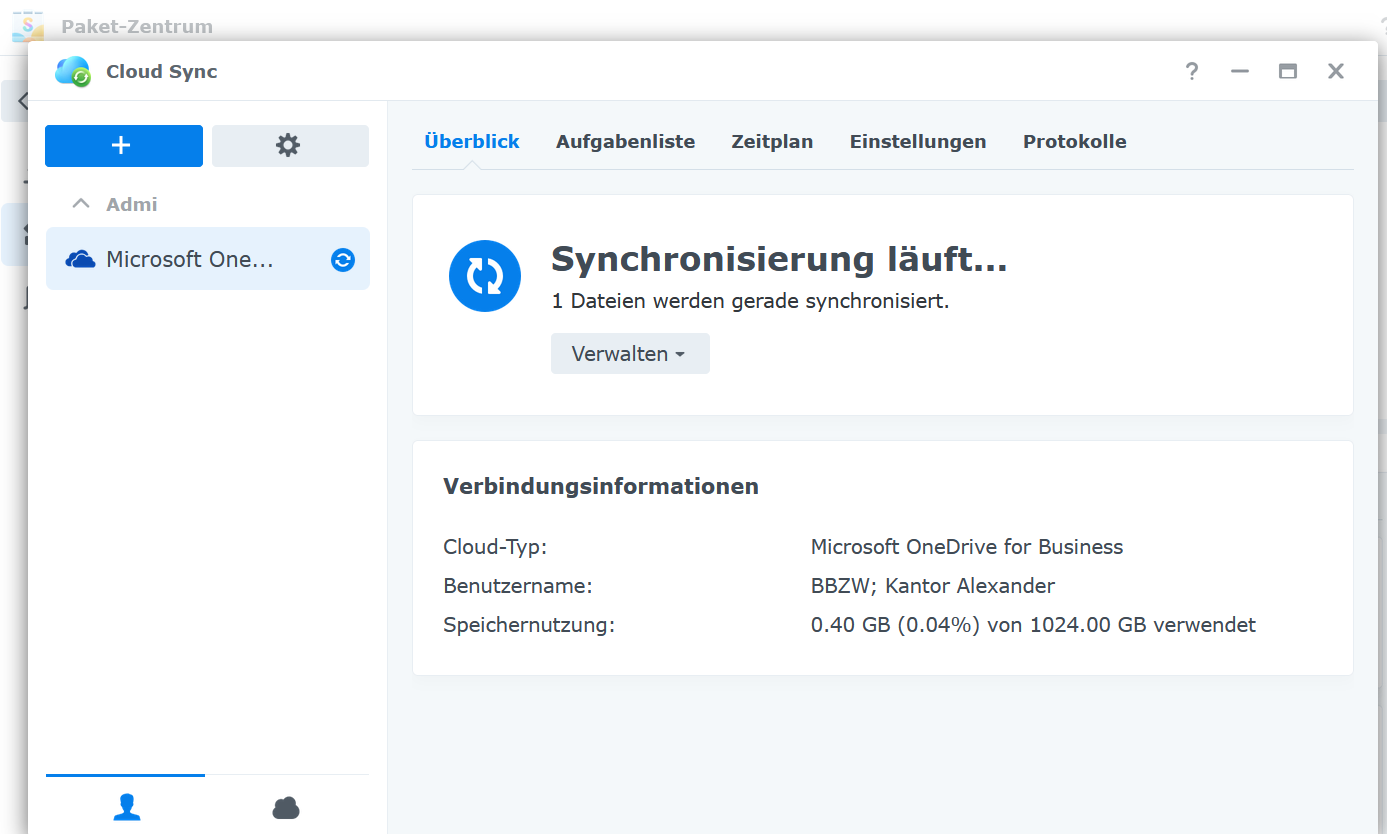This screenshot has width=1387, height=834.
Task: Maximize the Cloud Sync window
Action: (1288, 71)
